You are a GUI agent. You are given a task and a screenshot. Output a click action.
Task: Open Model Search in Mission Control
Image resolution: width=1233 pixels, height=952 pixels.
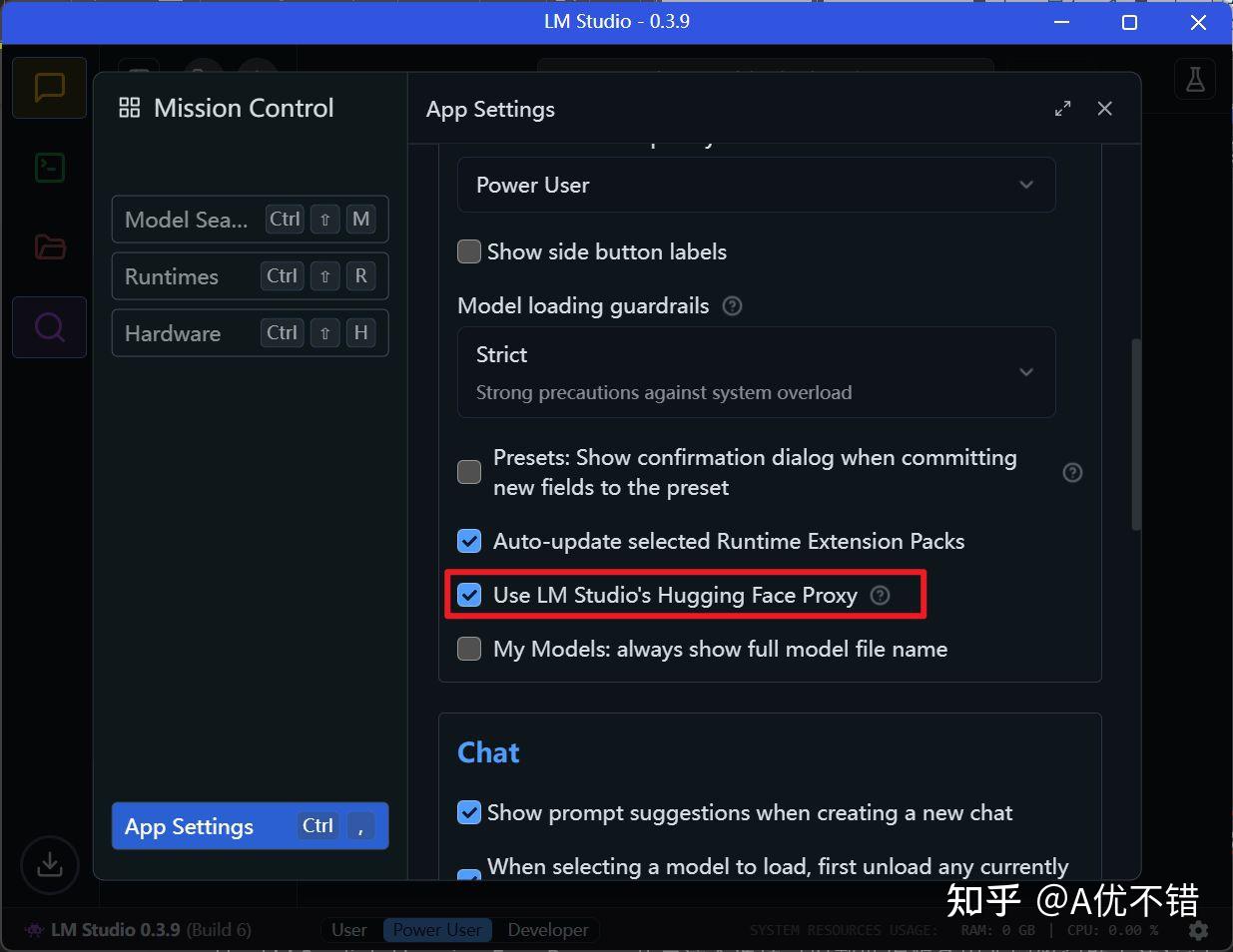[x=249, y=220]
